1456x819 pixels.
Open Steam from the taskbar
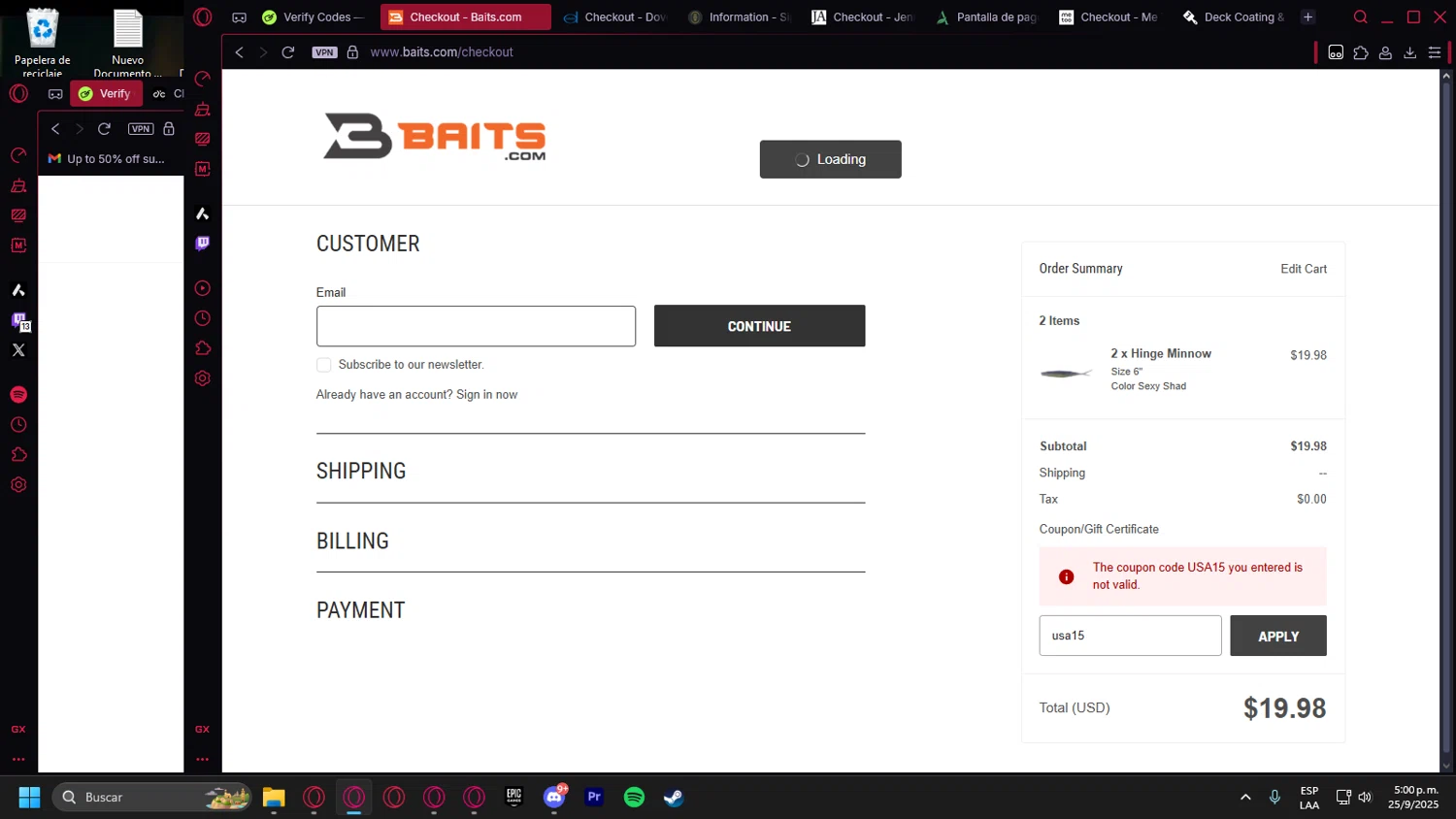[674, 797]
